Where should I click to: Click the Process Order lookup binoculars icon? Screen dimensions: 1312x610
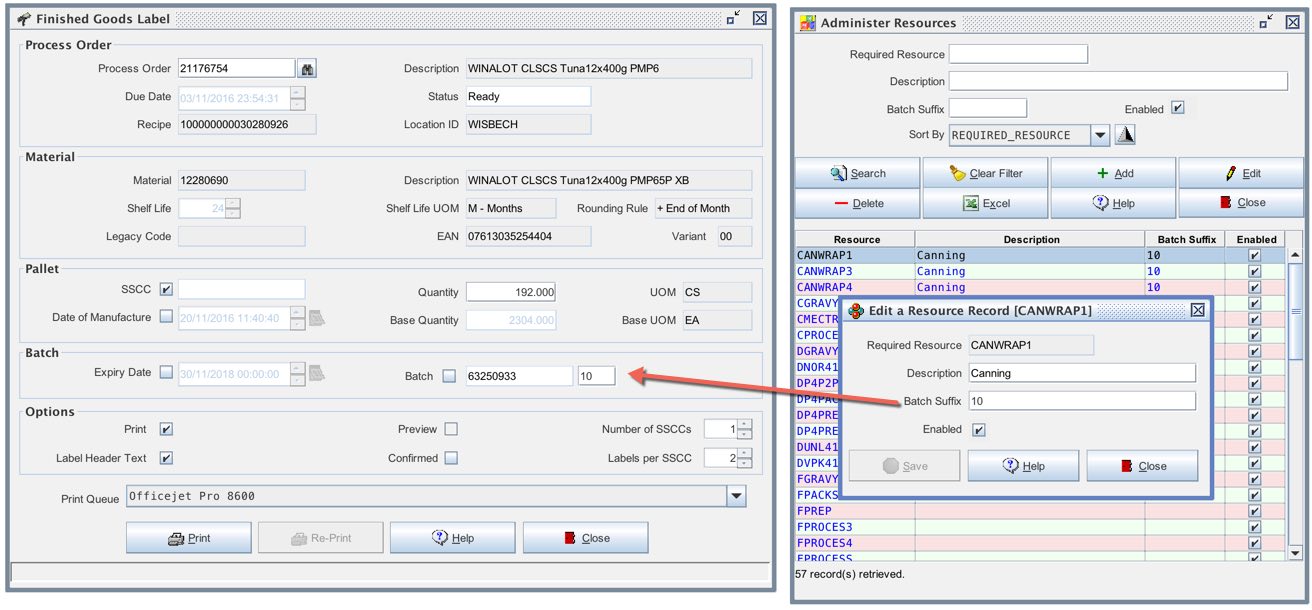tap(308, 69)
